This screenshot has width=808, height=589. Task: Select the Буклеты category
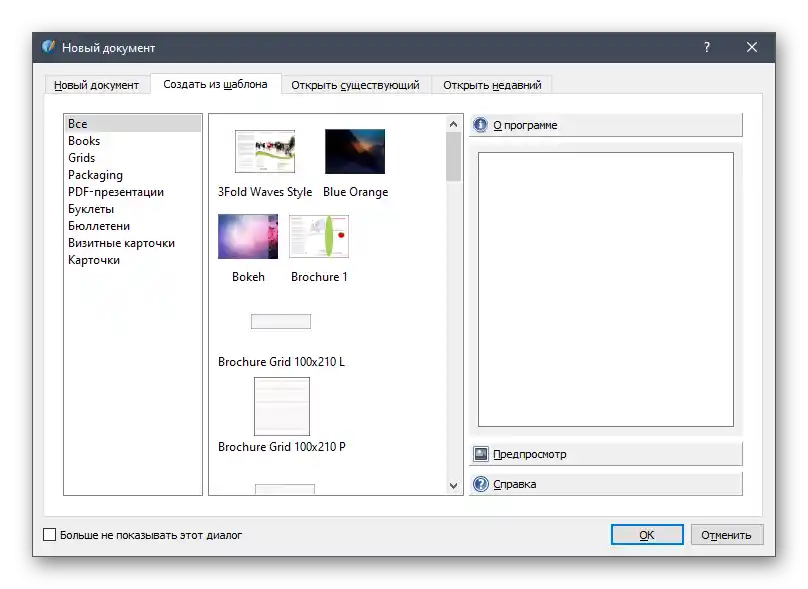(x=132, y=209)
